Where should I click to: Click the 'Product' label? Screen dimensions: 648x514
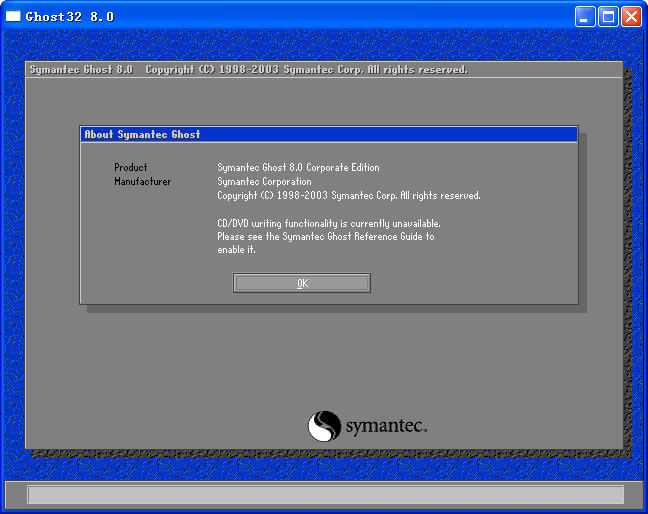[x=131, y=168]
